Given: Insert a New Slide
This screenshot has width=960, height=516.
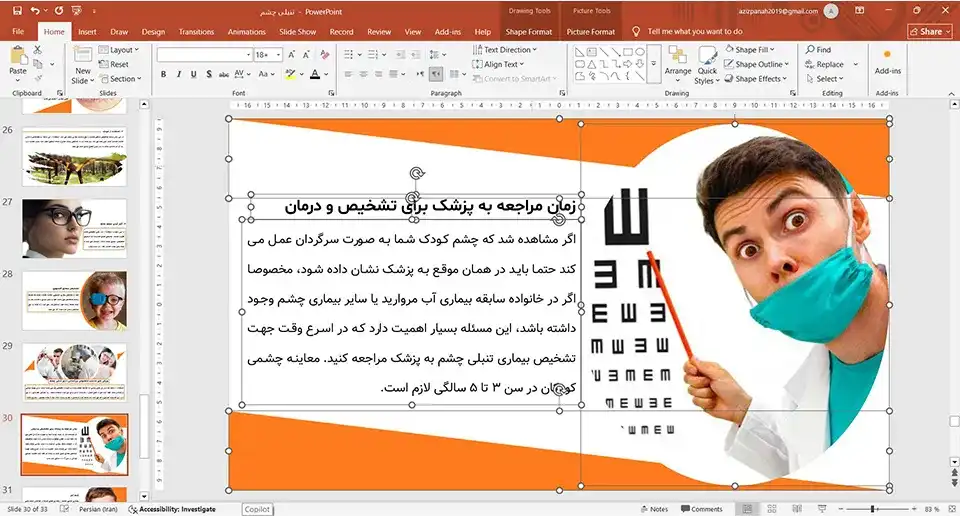Looking at the screenshot, I should coord(83,65).
